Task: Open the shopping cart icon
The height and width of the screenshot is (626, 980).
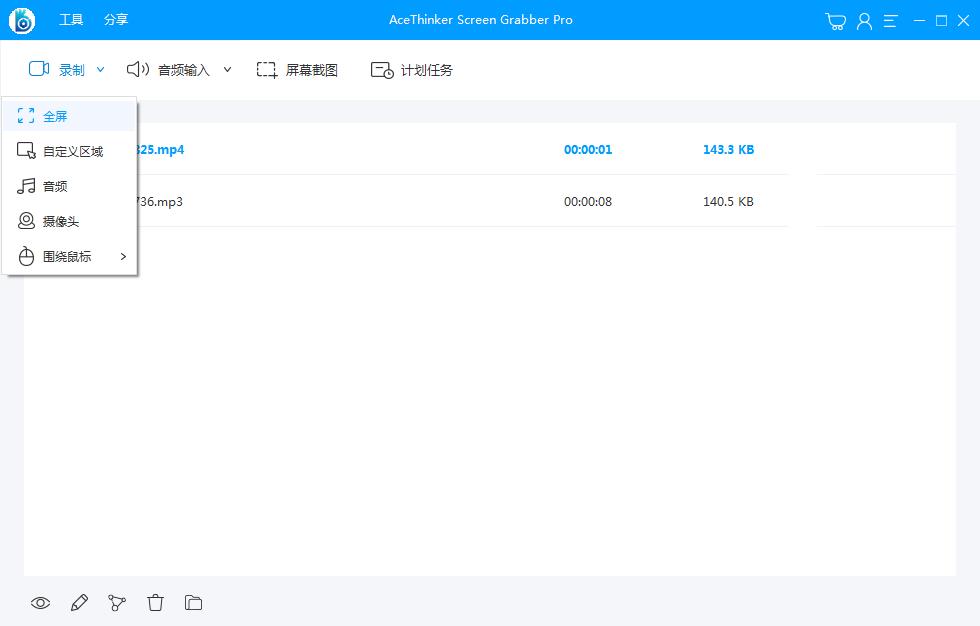Action: pyautogui.click(x=836, y=21)
